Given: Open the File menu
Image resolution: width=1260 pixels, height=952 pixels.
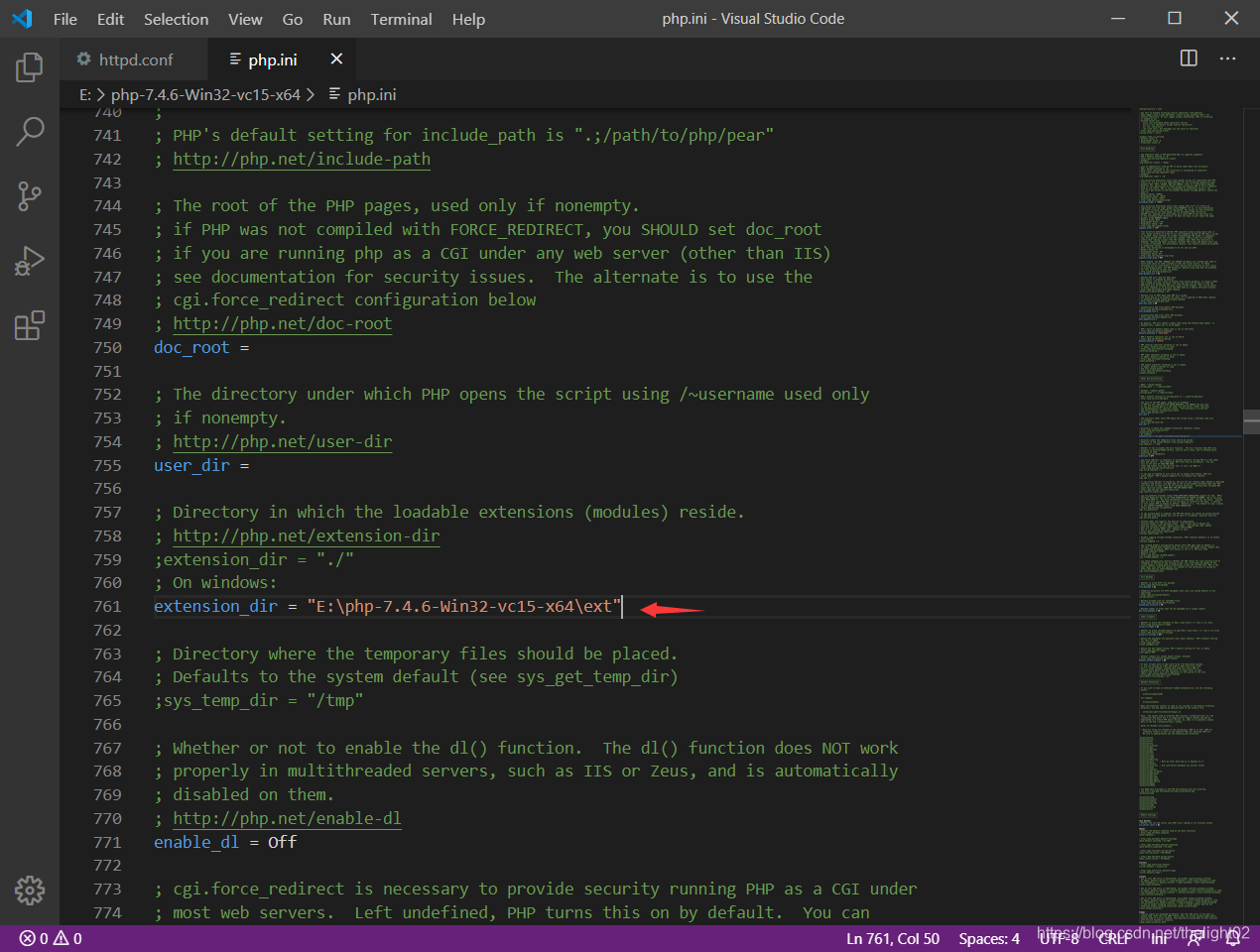Looking at the screenshot, I should 65,19.
